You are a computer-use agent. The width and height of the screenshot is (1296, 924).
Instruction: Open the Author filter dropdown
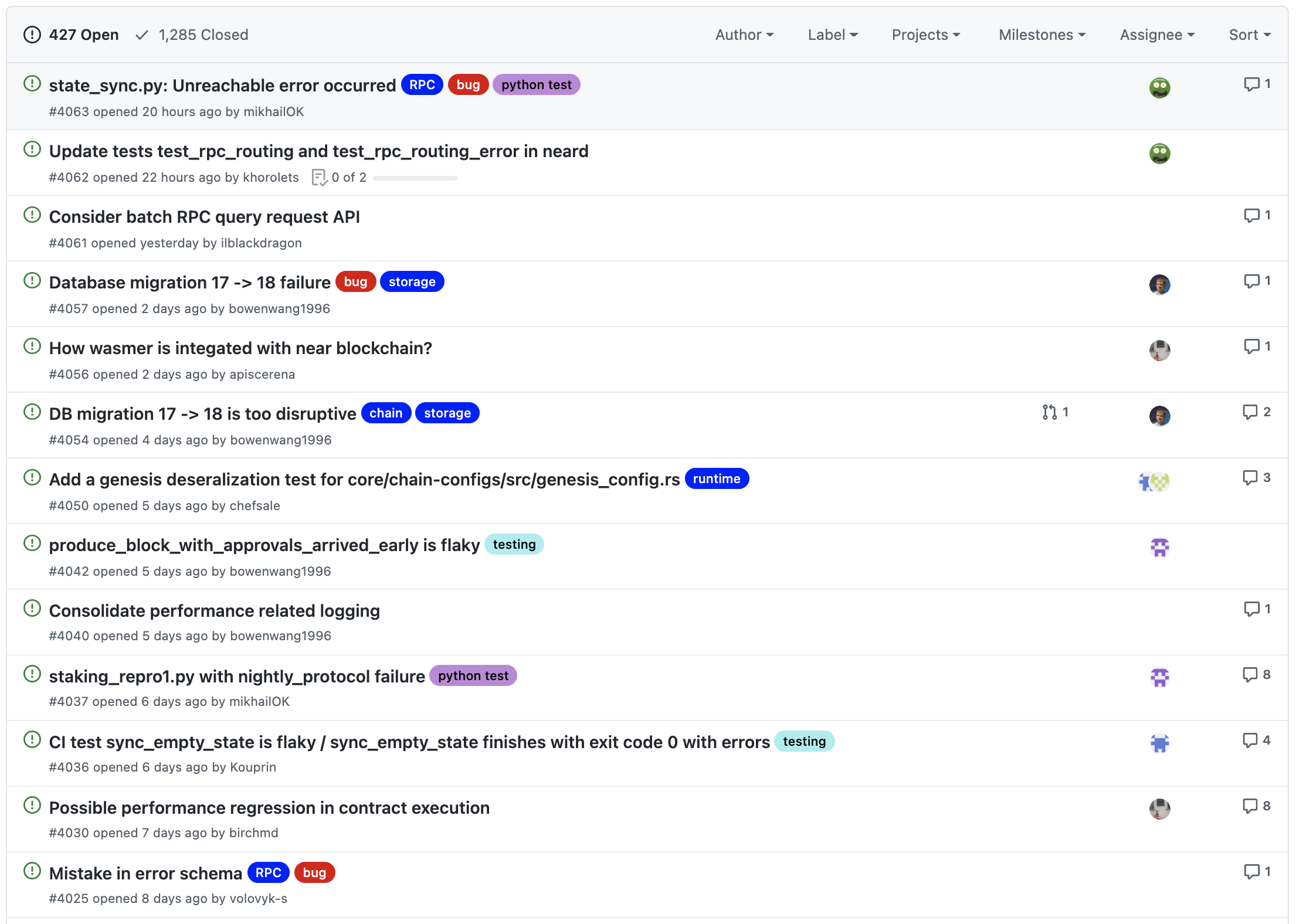pos(744,35)
